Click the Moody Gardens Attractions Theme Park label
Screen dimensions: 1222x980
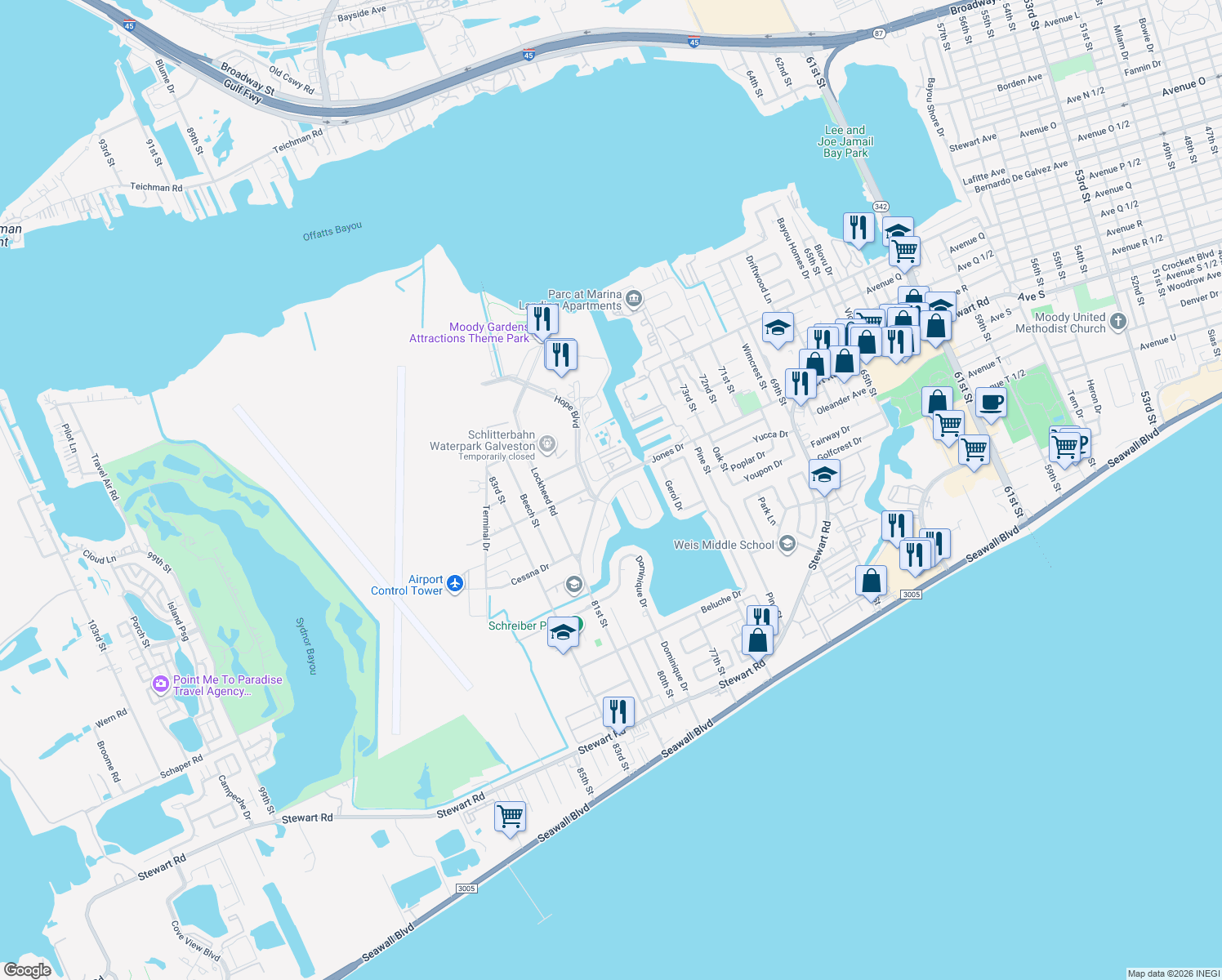coord(468,332)
